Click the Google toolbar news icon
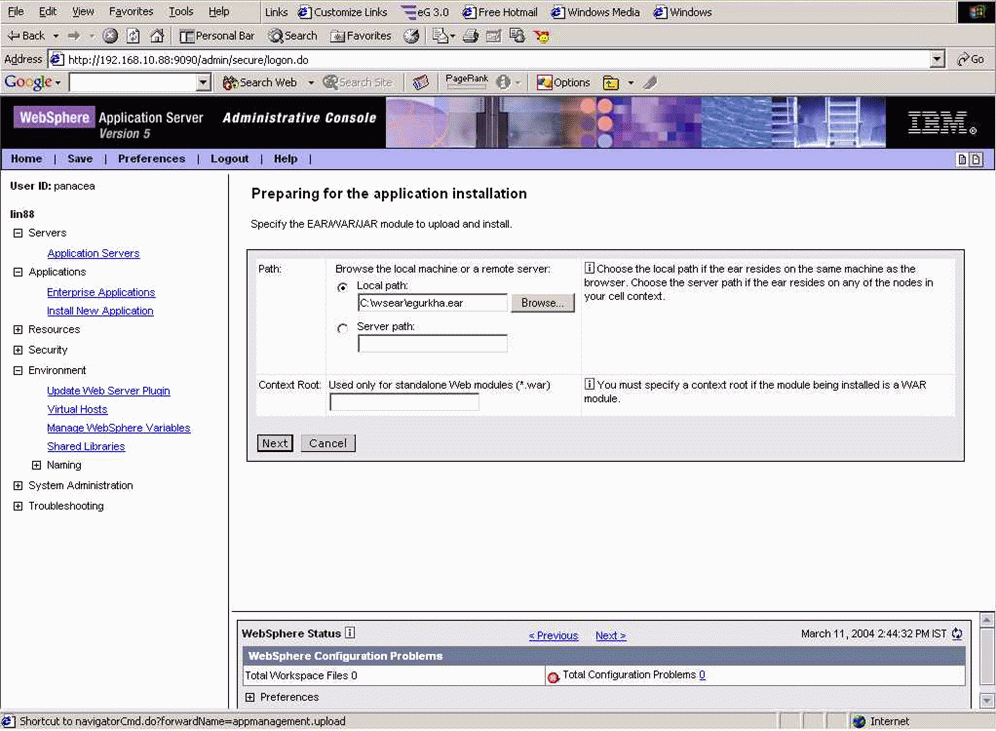 tap(421, 83)
